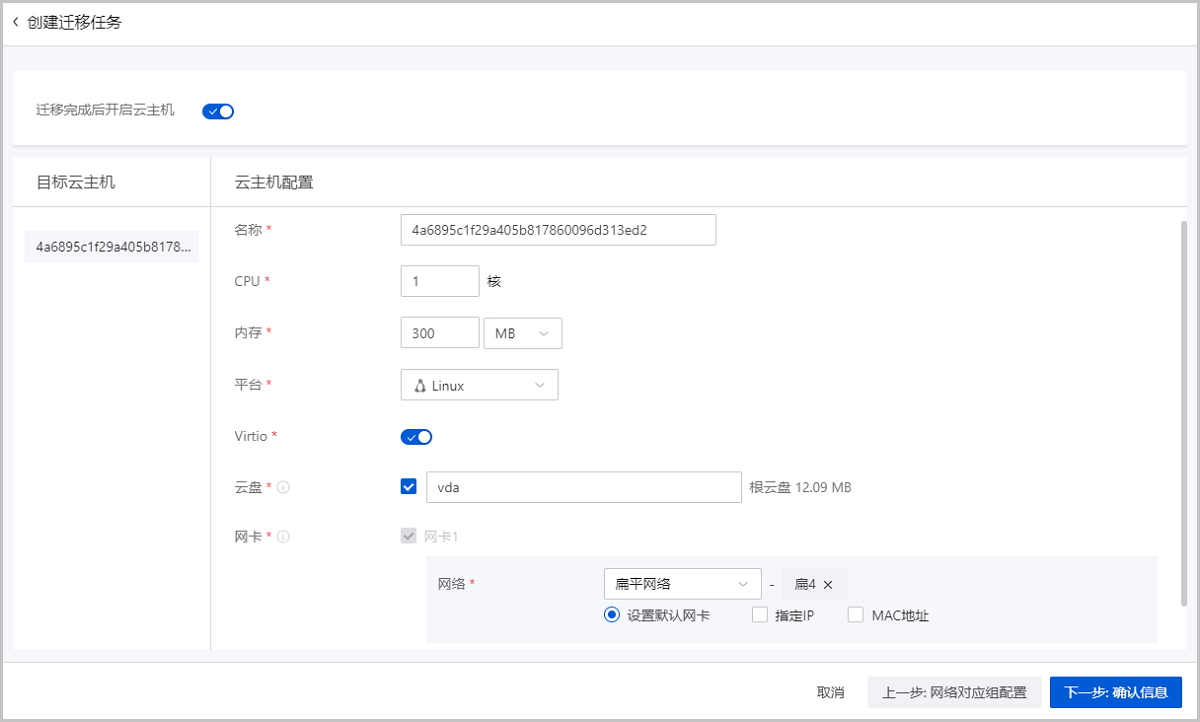Image resolution: width=1200 pixels, height=722 pixels.
Task: Click the 取消 button
Action: [830, 692]
